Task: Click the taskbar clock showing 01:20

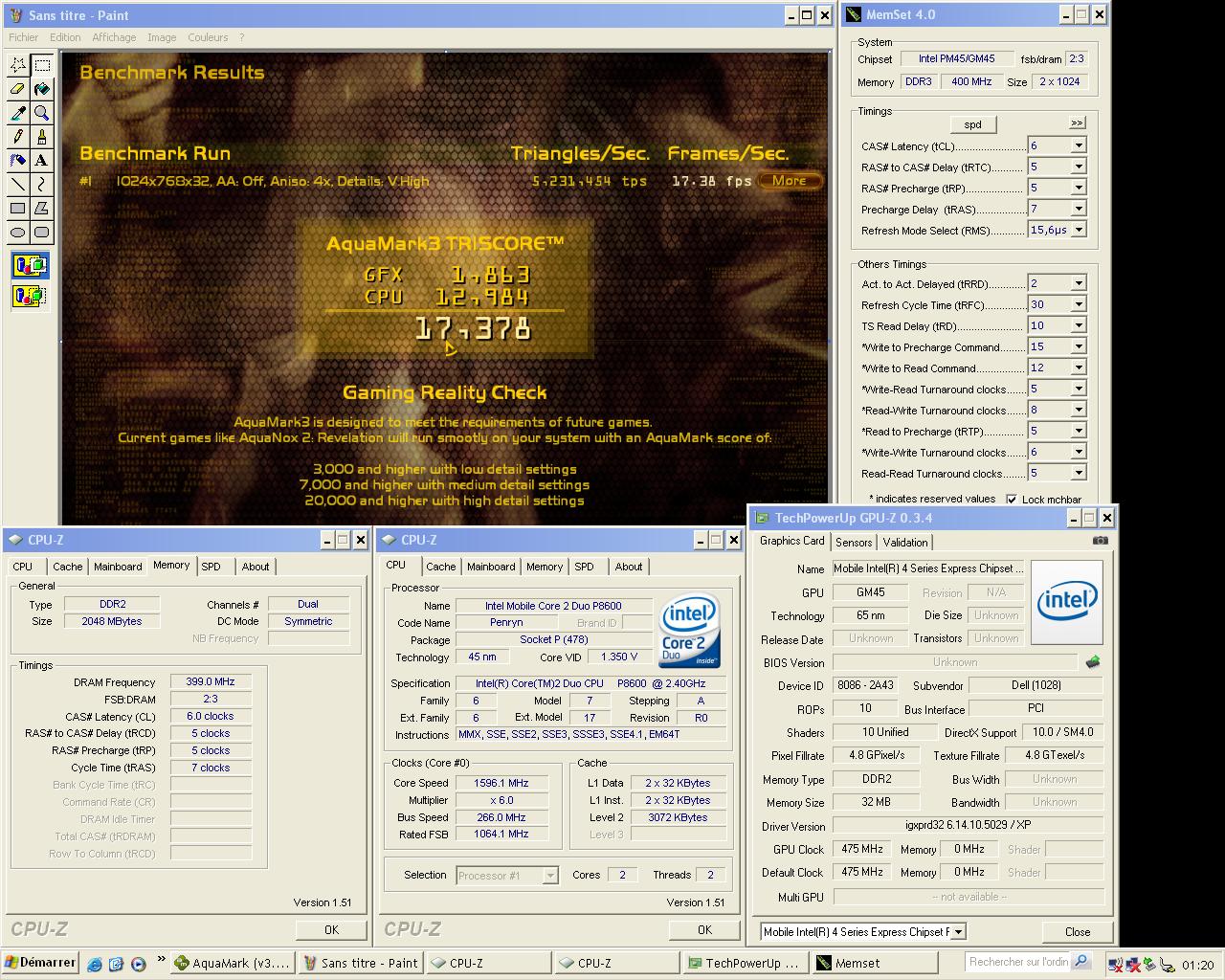Action: 1198,965
